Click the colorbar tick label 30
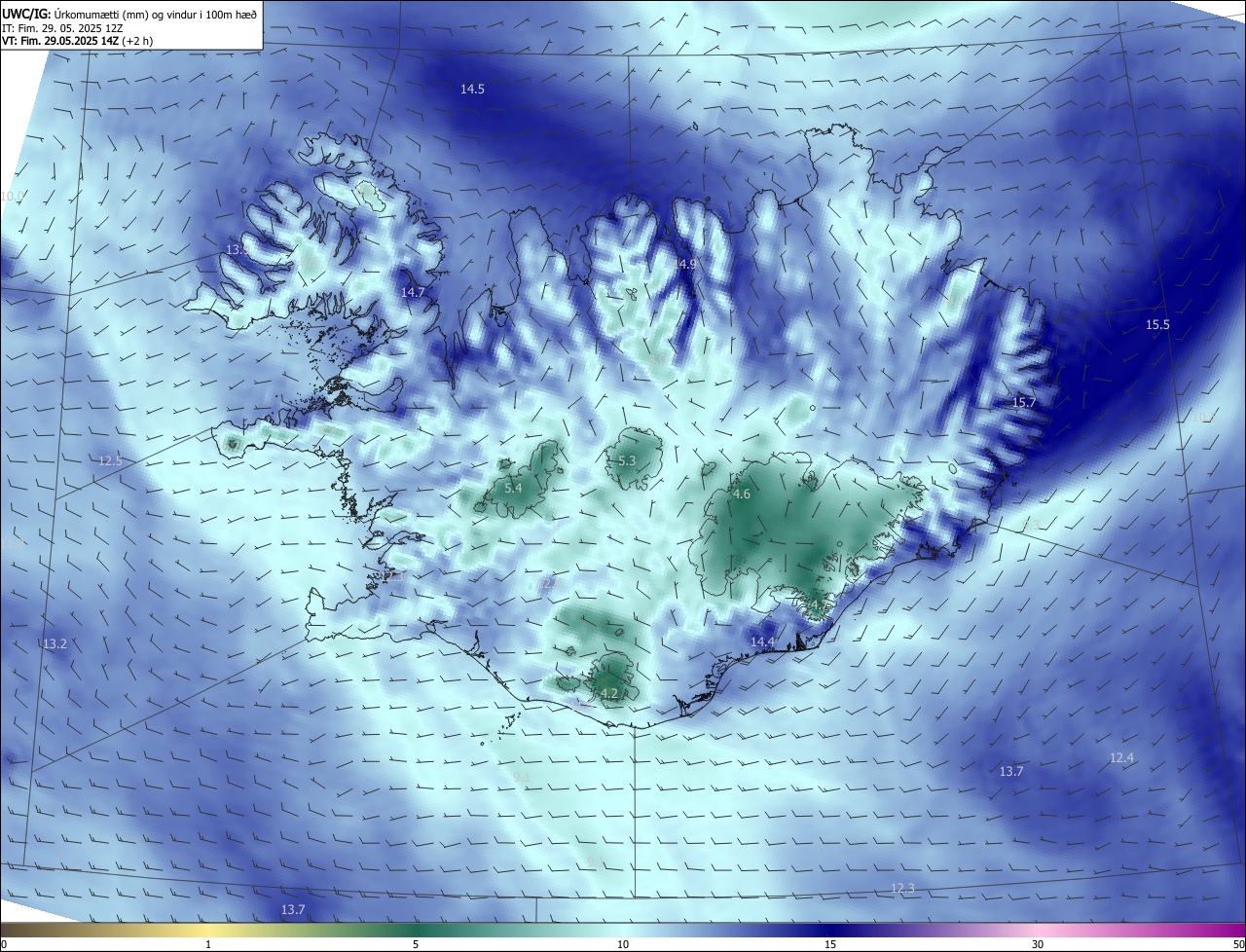This screenshot has height=952, width=1246. (x=1038, y=944)
